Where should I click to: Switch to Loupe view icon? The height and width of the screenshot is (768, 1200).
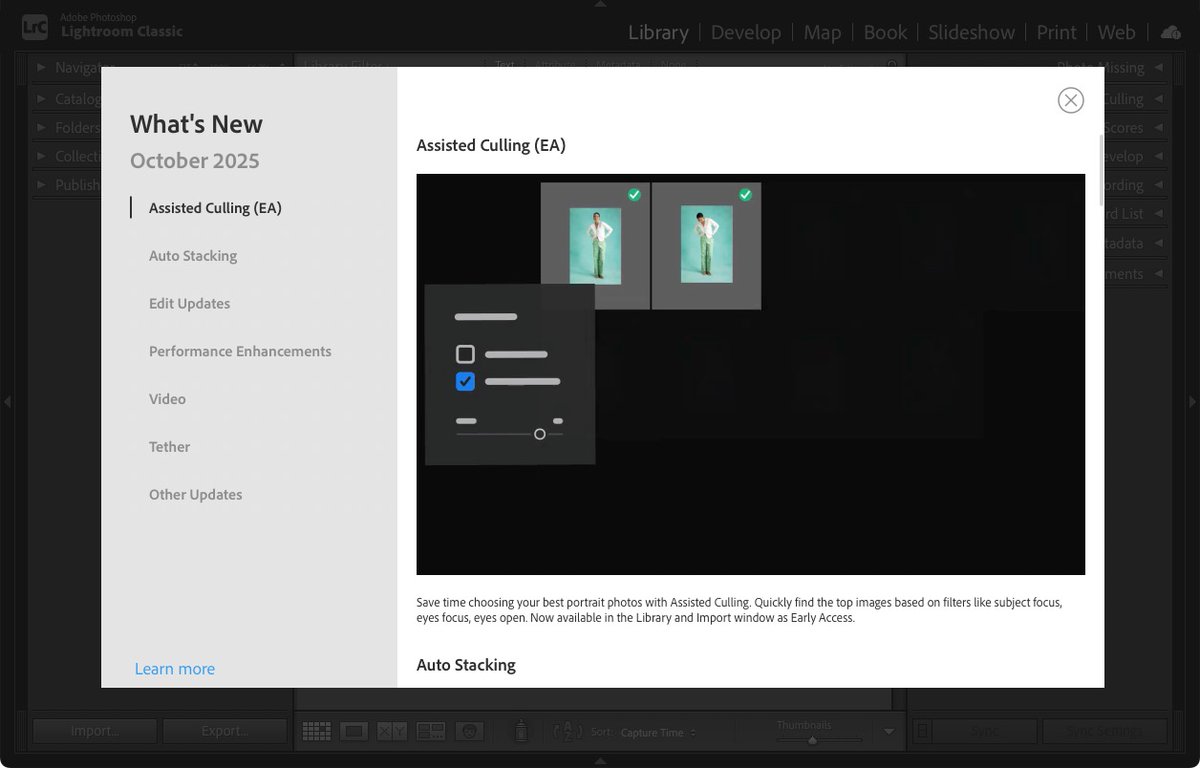click(354, 732)
